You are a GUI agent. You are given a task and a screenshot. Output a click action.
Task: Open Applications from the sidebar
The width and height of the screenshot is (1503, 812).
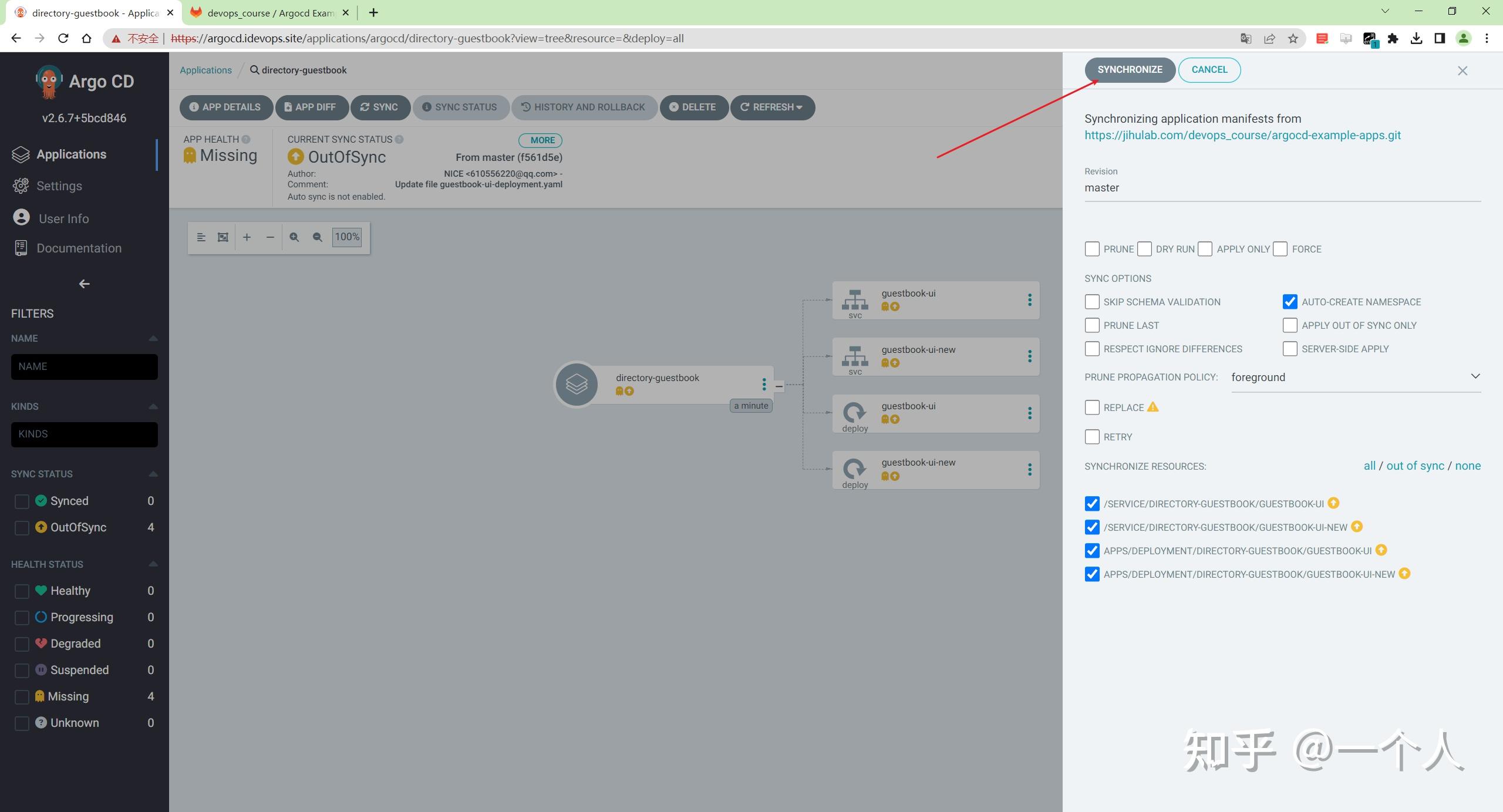70,154
